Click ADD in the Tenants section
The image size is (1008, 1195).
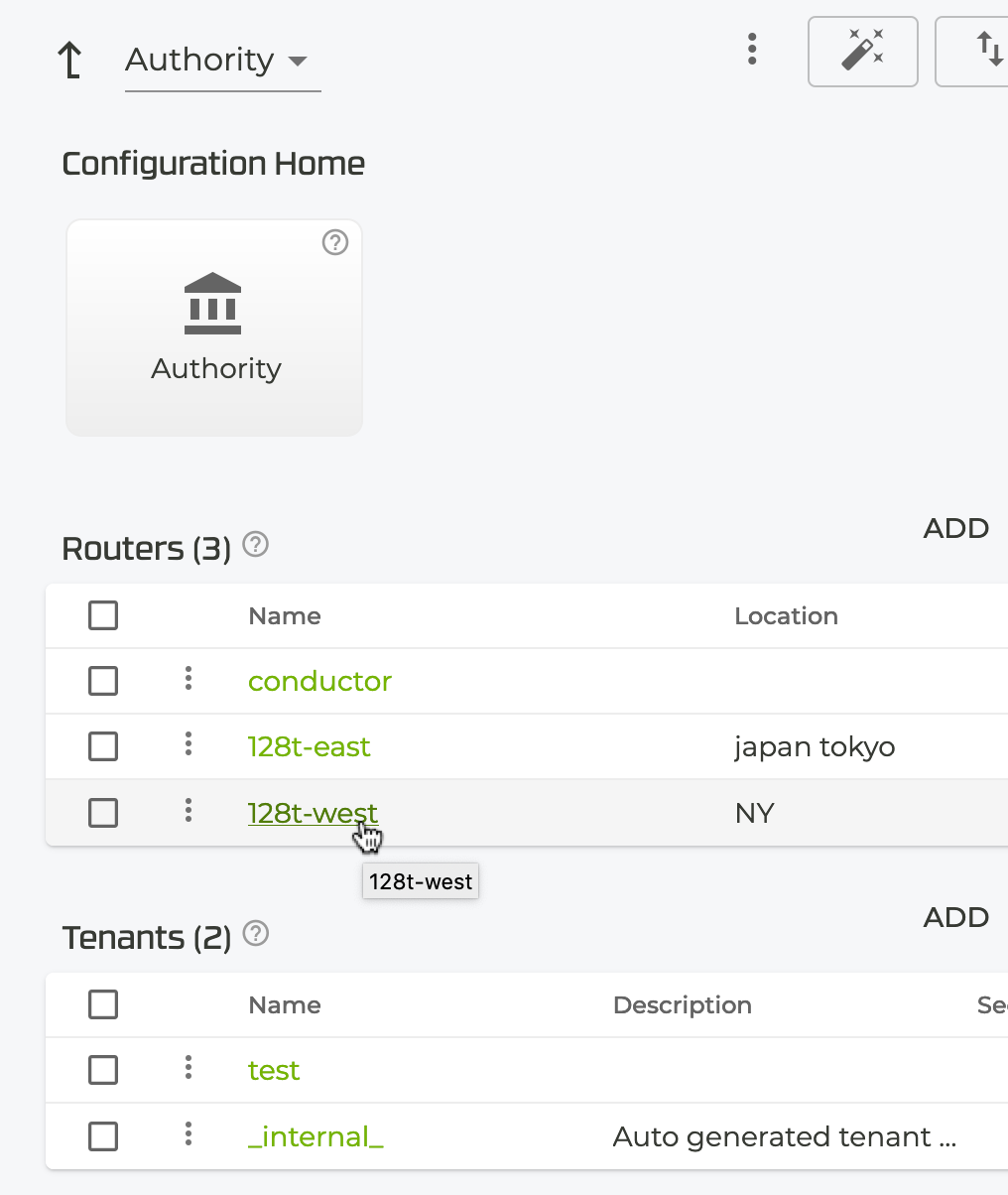(955, 917)
